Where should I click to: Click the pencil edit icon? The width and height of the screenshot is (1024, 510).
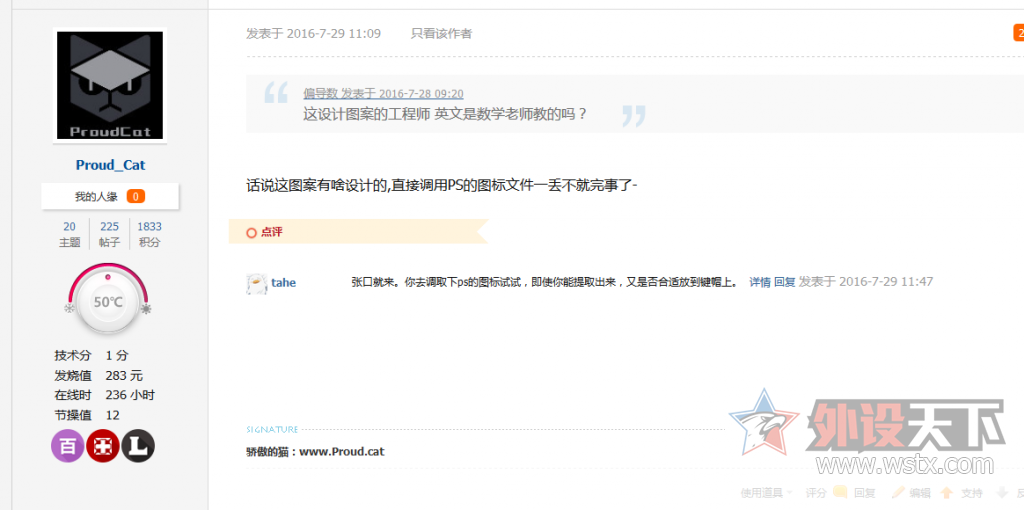pyautogui.click(x=899, y=492)
